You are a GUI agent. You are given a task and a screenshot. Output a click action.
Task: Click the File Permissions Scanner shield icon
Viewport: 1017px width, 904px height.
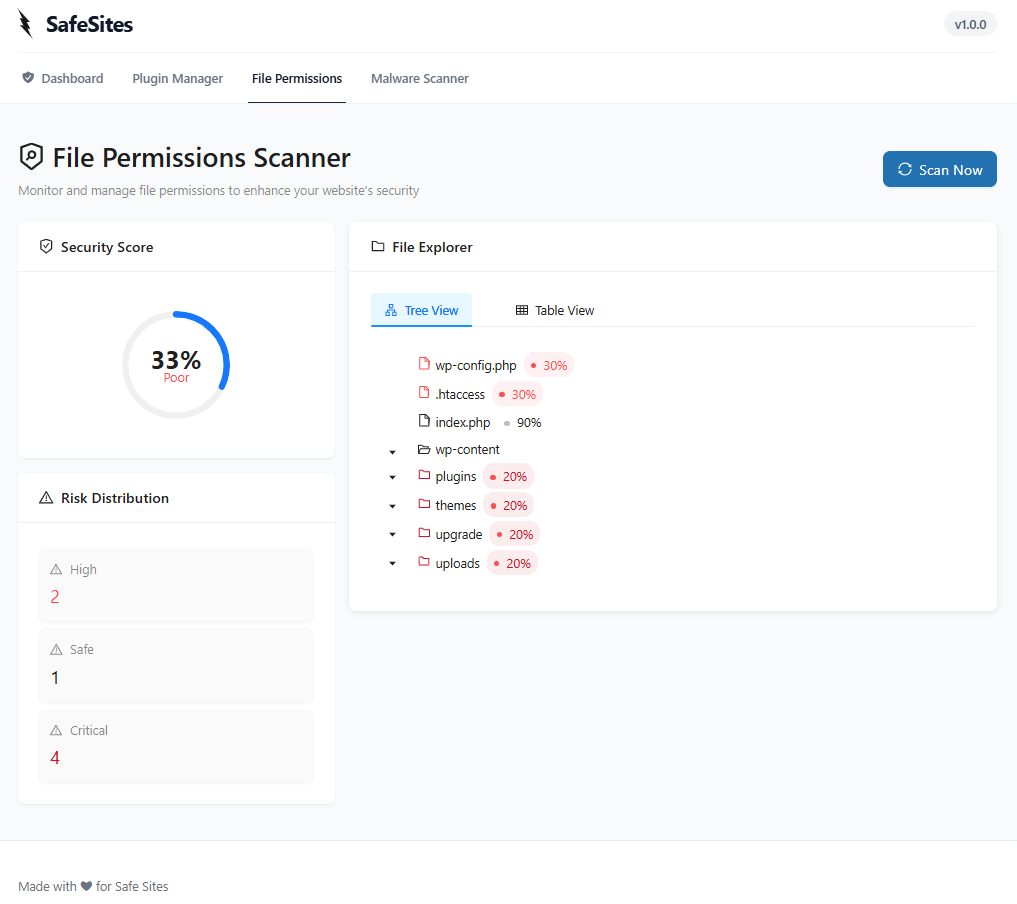[32, 157]
